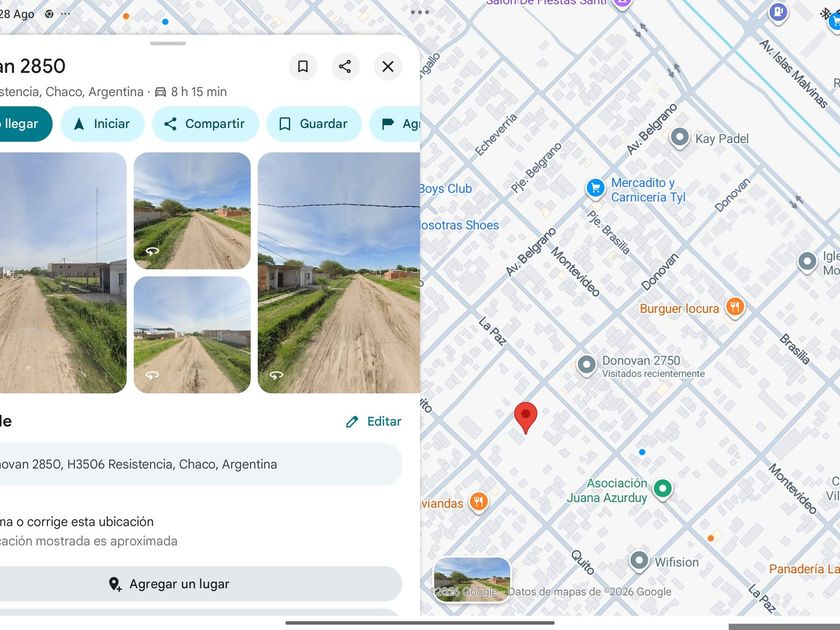The width and height of the screenshot is (840, 630).
Task: Tap the Burguer locura restaurant icon
Action: (x=735, y=307)
